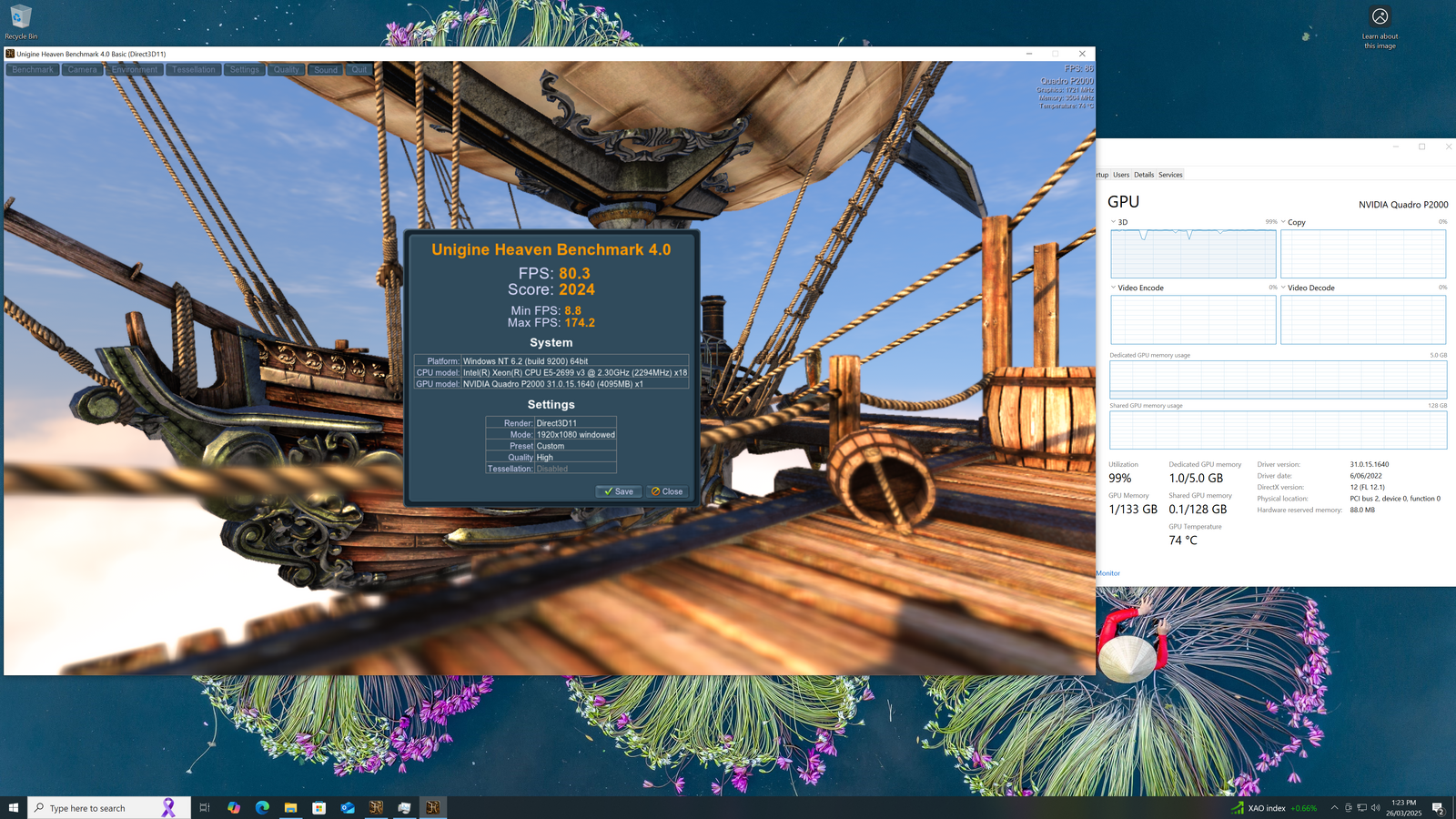
Task: Open the Camera menu in Heaven
Action: [x=82, y=70]
